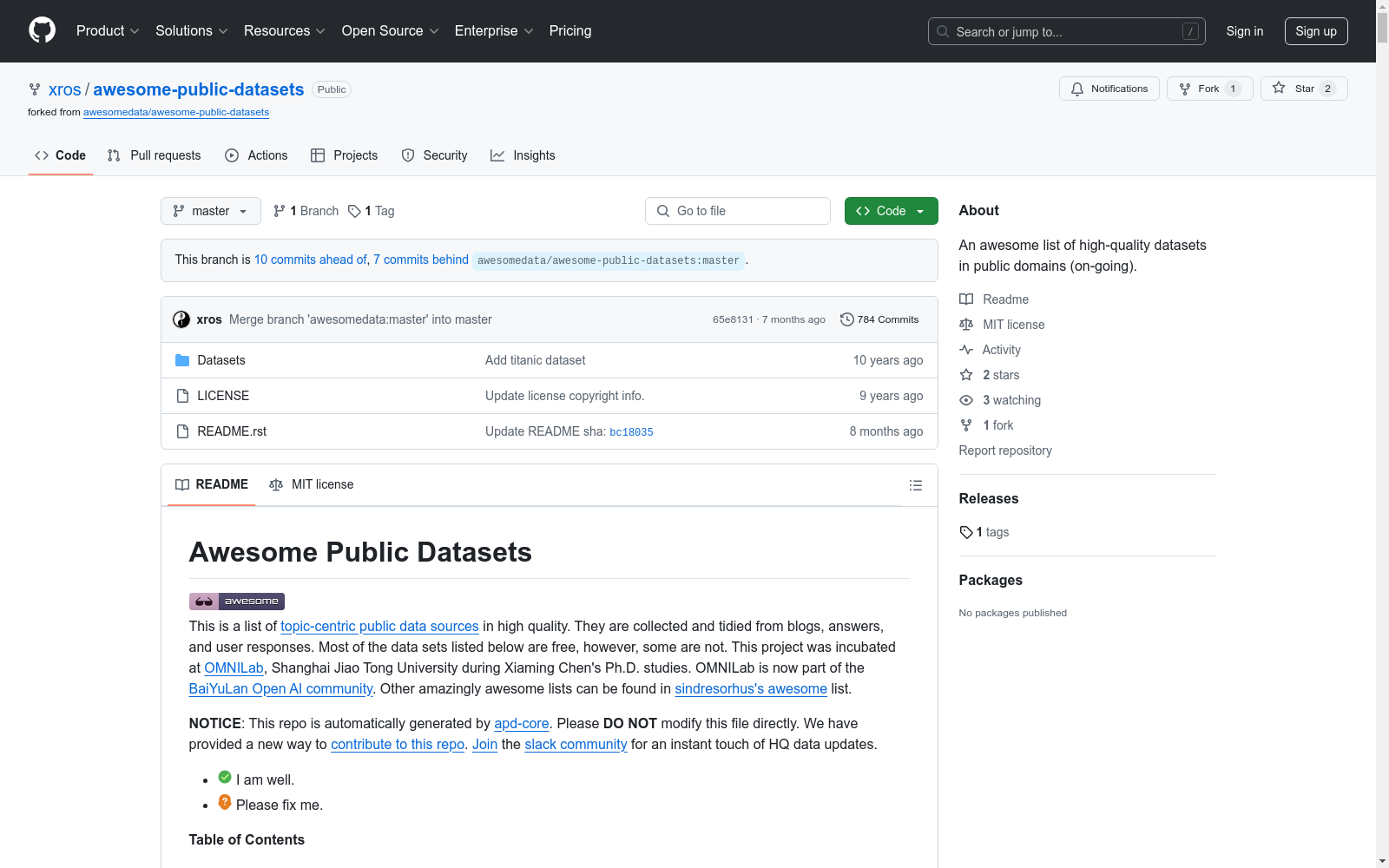1389x868 pixels.
Task: Open the topic-centric public data sources link
Action: [379, 627]
